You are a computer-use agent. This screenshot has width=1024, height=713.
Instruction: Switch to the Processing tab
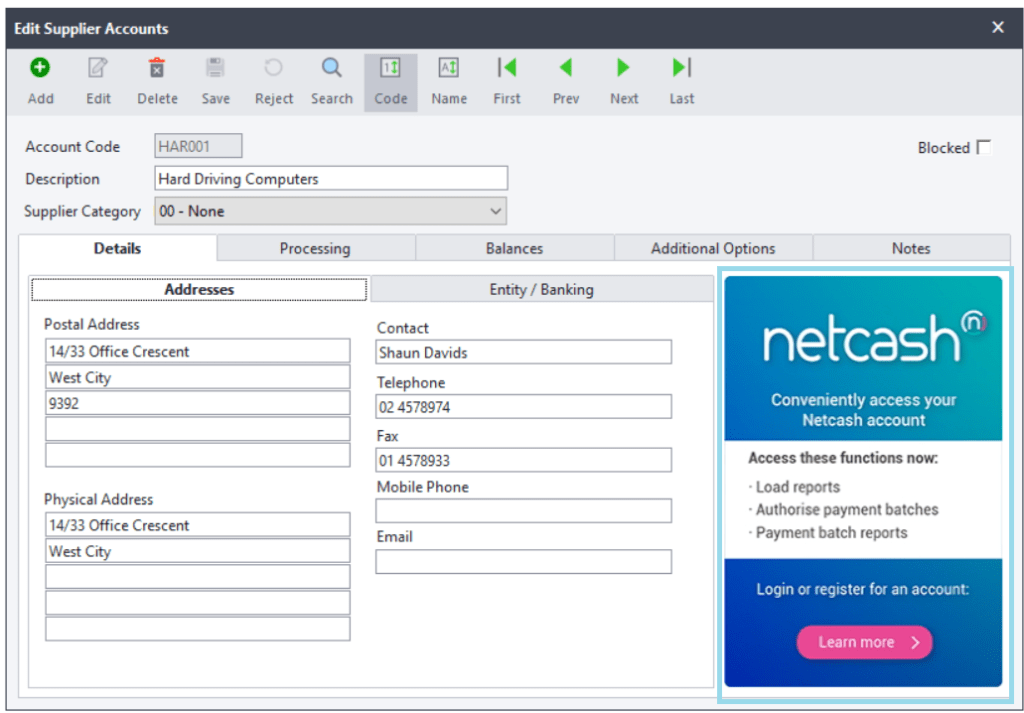(x=315, y=248)
